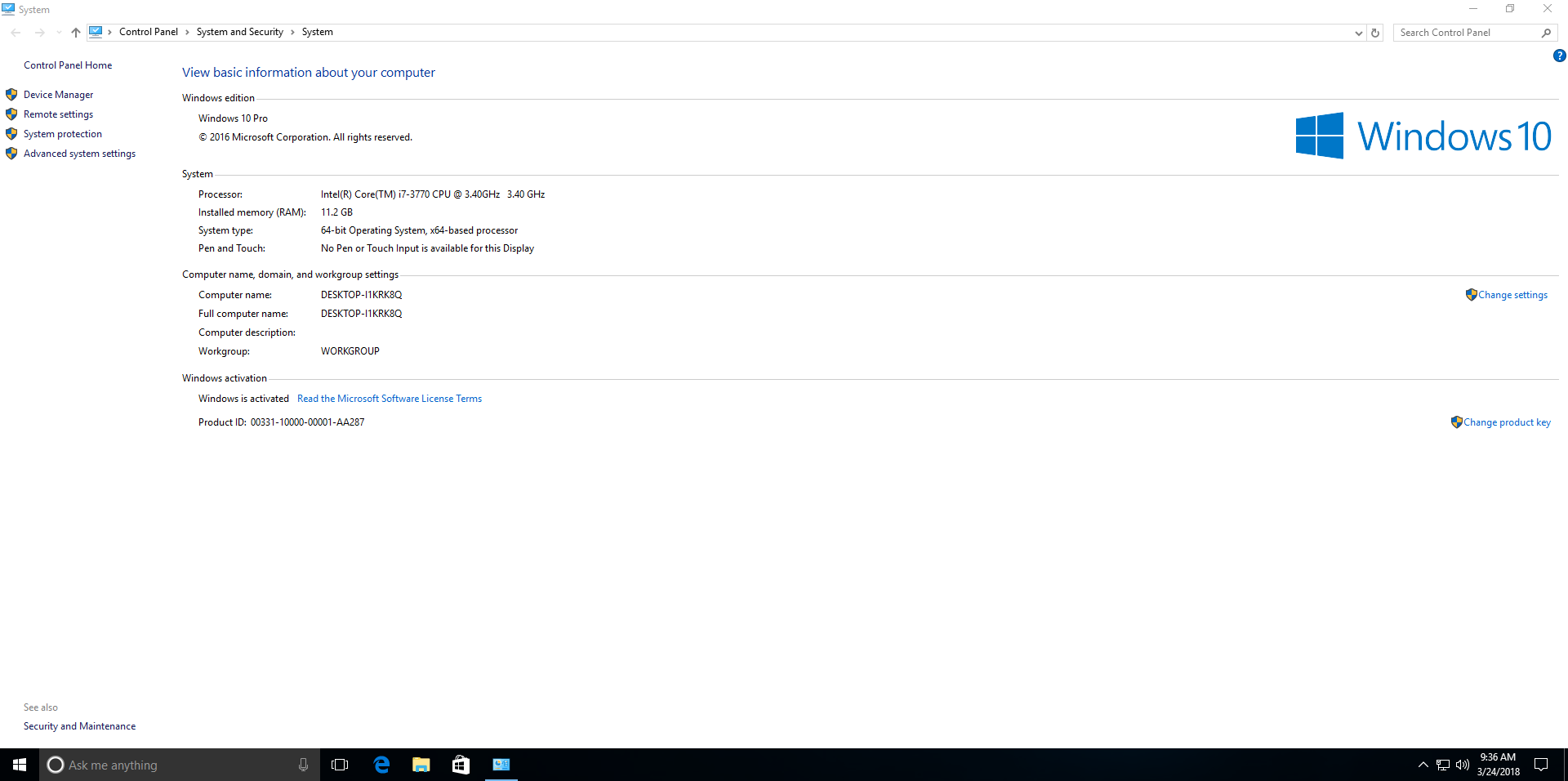This screenshot has height=781, width=1568.
Task: Click Change product key link
Action: pos(1507,422)
